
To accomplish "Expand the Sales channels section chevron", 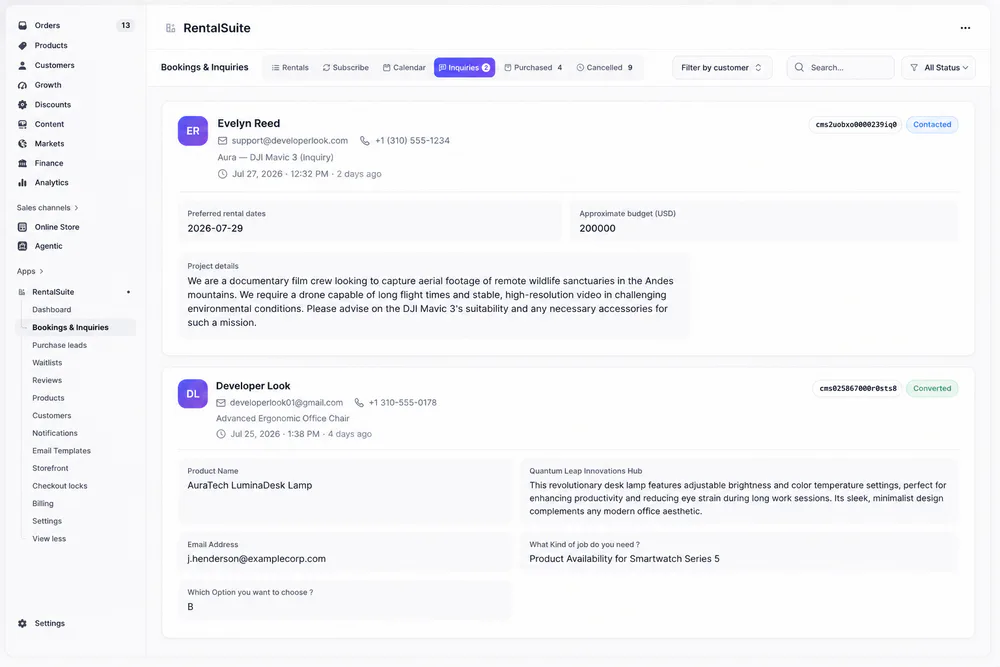I will pyautogui.click(x=77, y=208).
